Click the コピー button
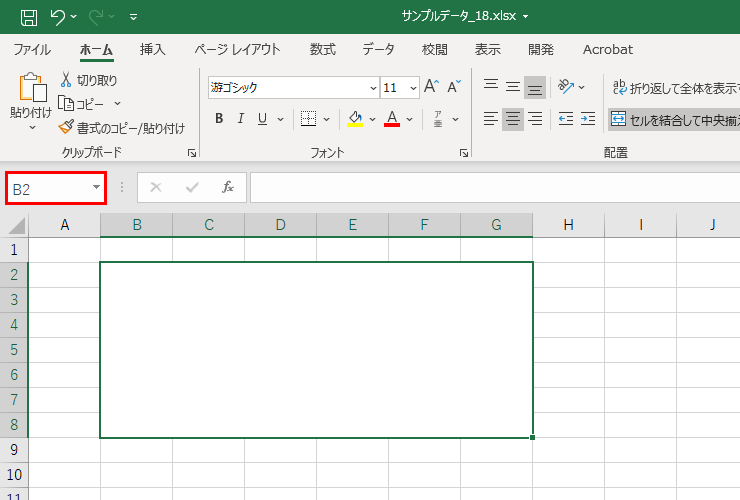Viewport: 740px width, 500px height. pyautogui.click(x=81, y=103)
